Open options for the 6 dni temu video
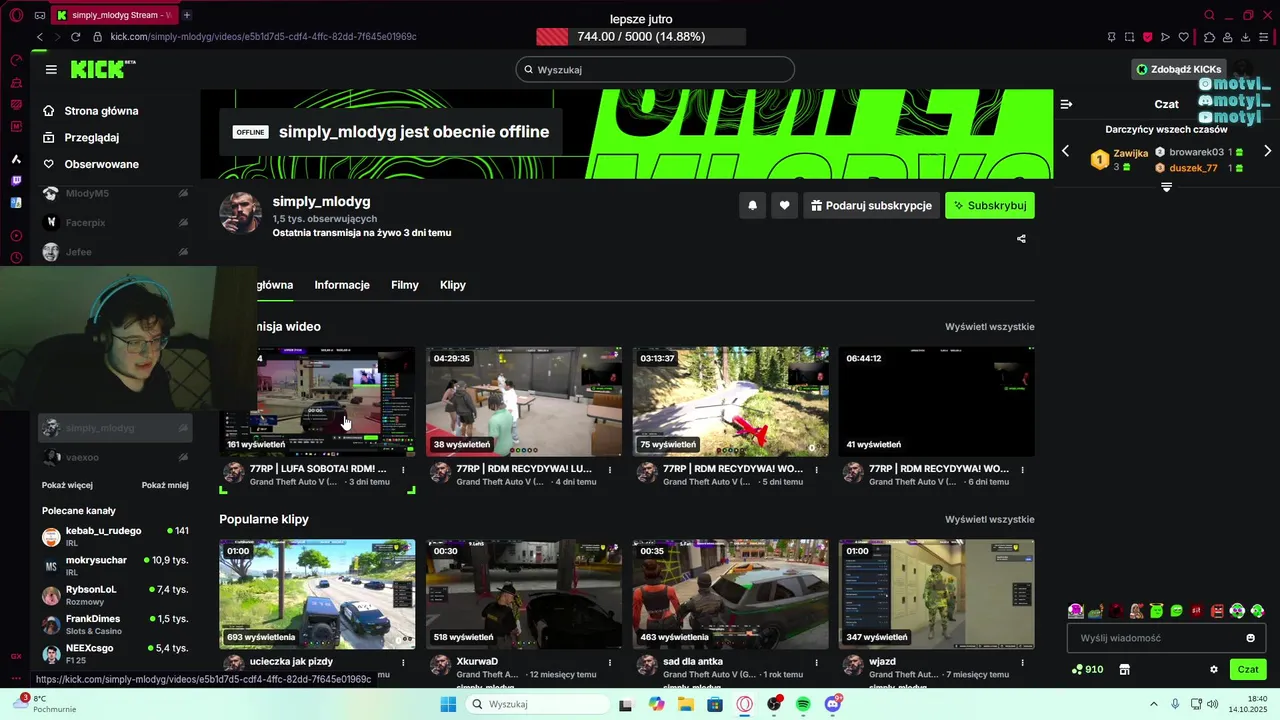This screenshot has width=1280, height=720. [1023, 469]
